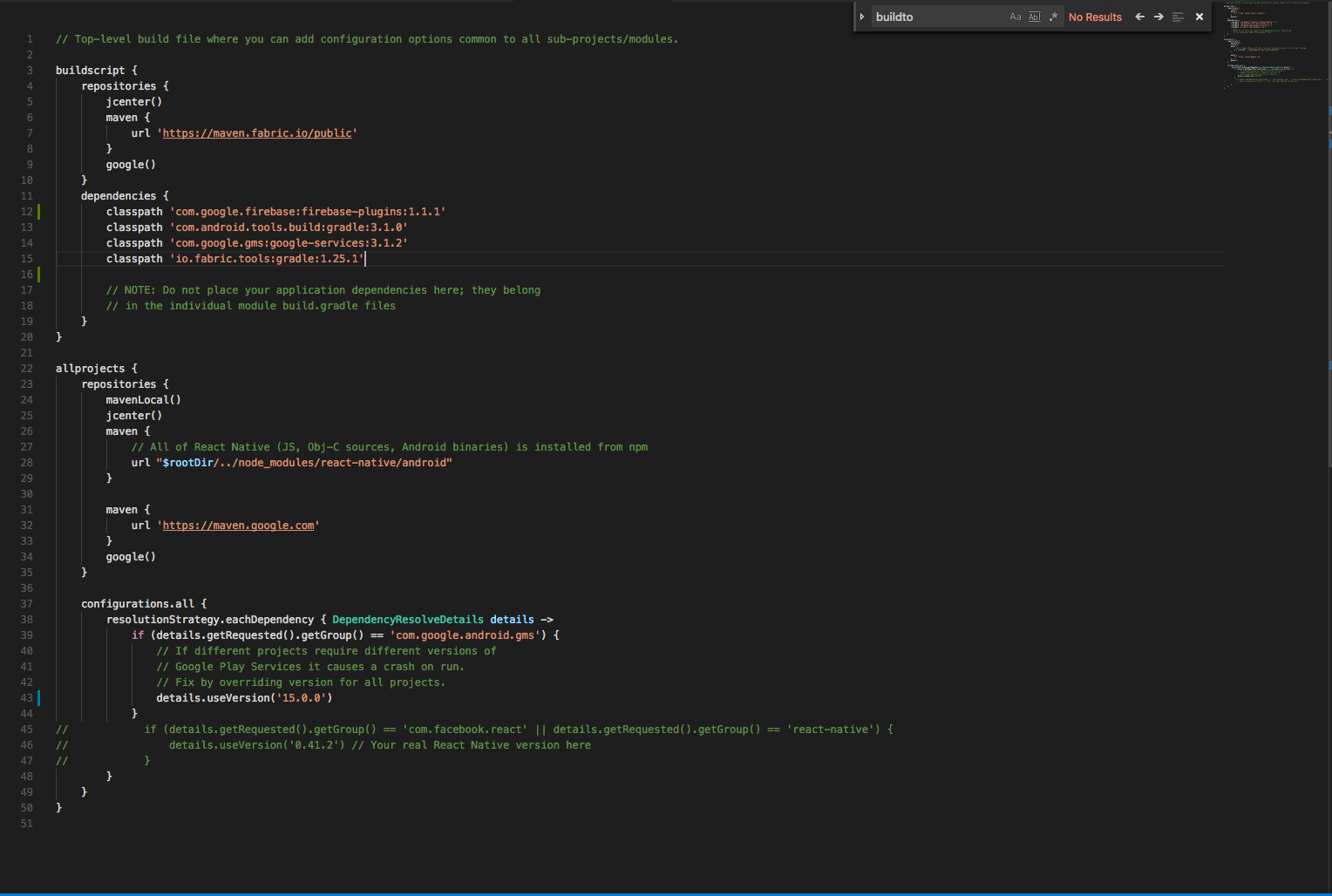Screen dimensions: 1332x896
Task: Click 'buildscript {' on line 3
Action: [97, 71]
